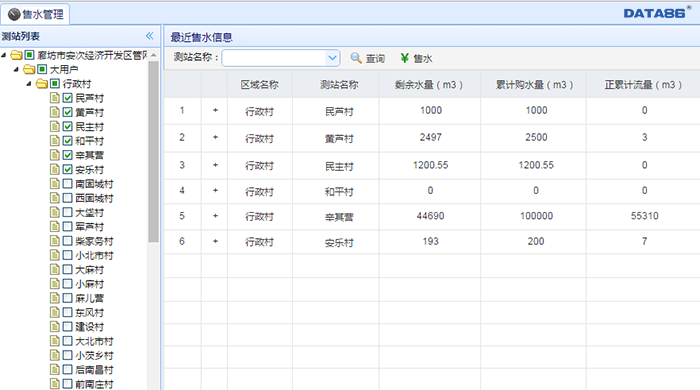Expand table row 3 plus sign (民主村)
Screen dimensions: 700x390
click(x=215, y=165)
